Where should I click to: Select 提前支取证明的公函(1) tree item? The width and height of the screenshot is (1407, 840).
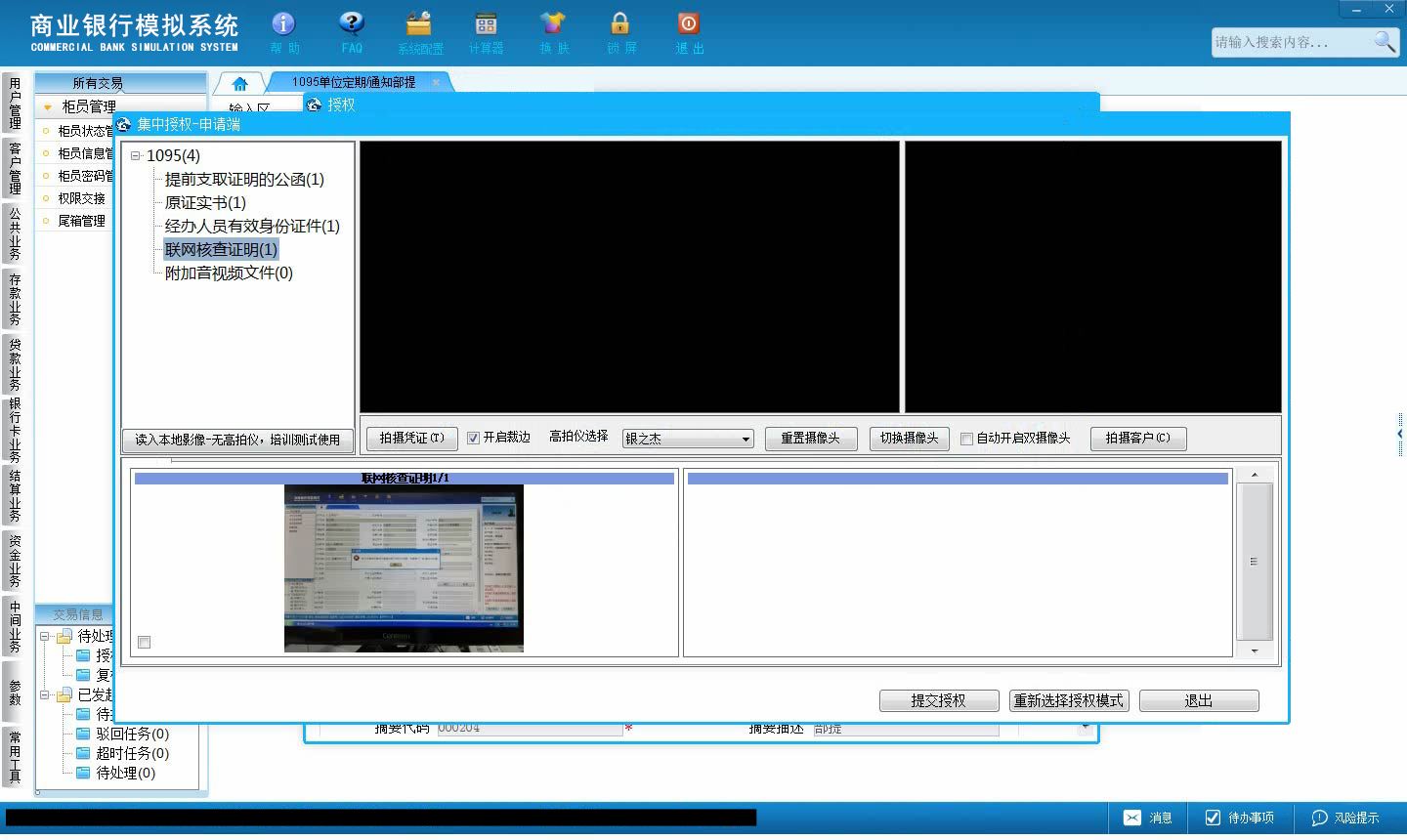[244, 179]
